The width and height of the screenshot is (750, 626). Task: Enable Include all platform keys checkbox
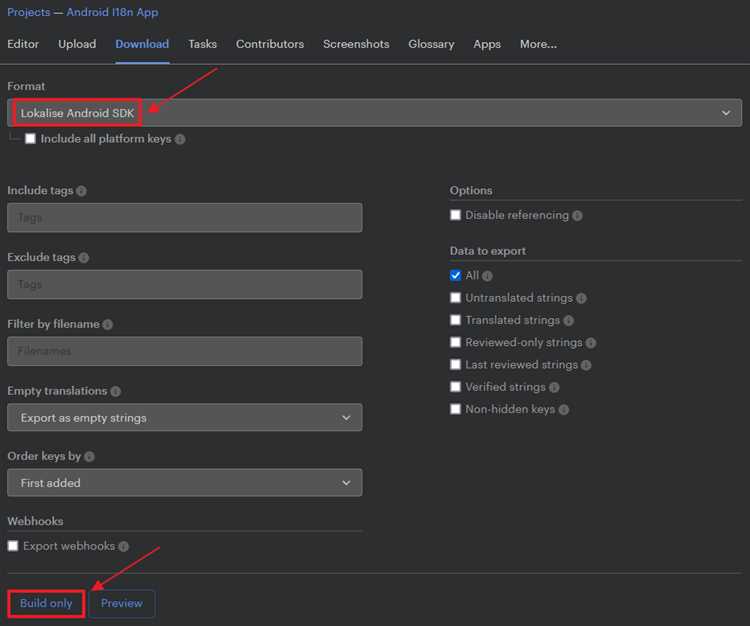click(30, 139)
